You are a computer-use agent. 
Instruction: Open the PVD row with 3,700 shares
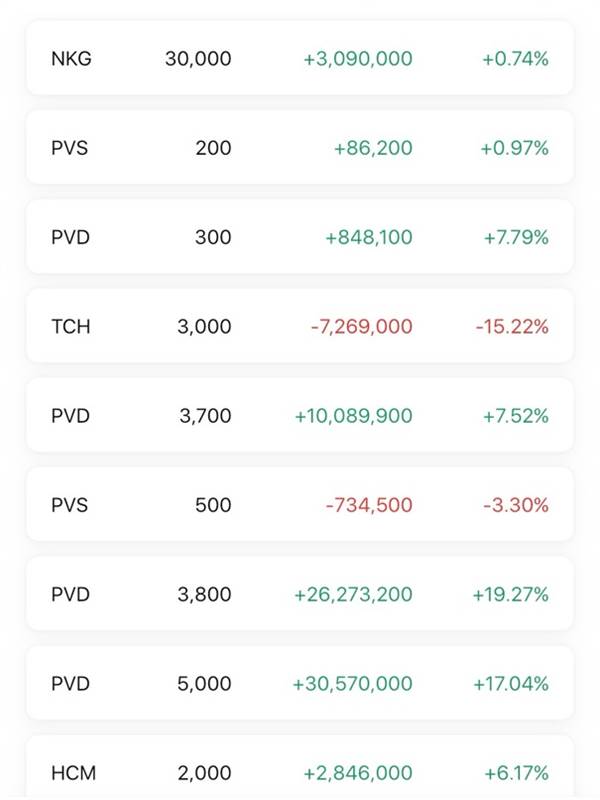click(300, 415)
